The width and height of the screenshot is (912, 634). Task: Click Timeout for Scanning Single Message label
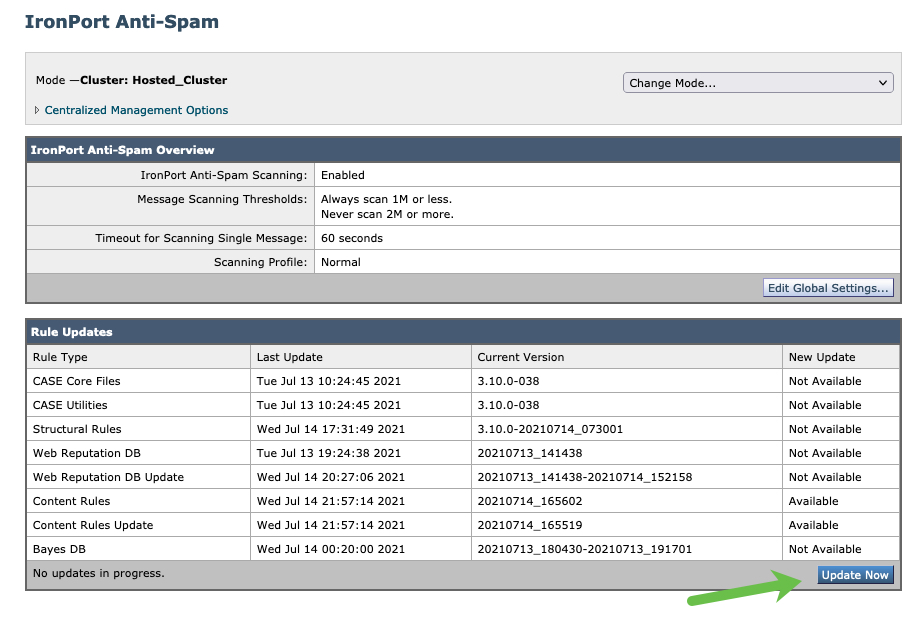[x=201, y=238]
